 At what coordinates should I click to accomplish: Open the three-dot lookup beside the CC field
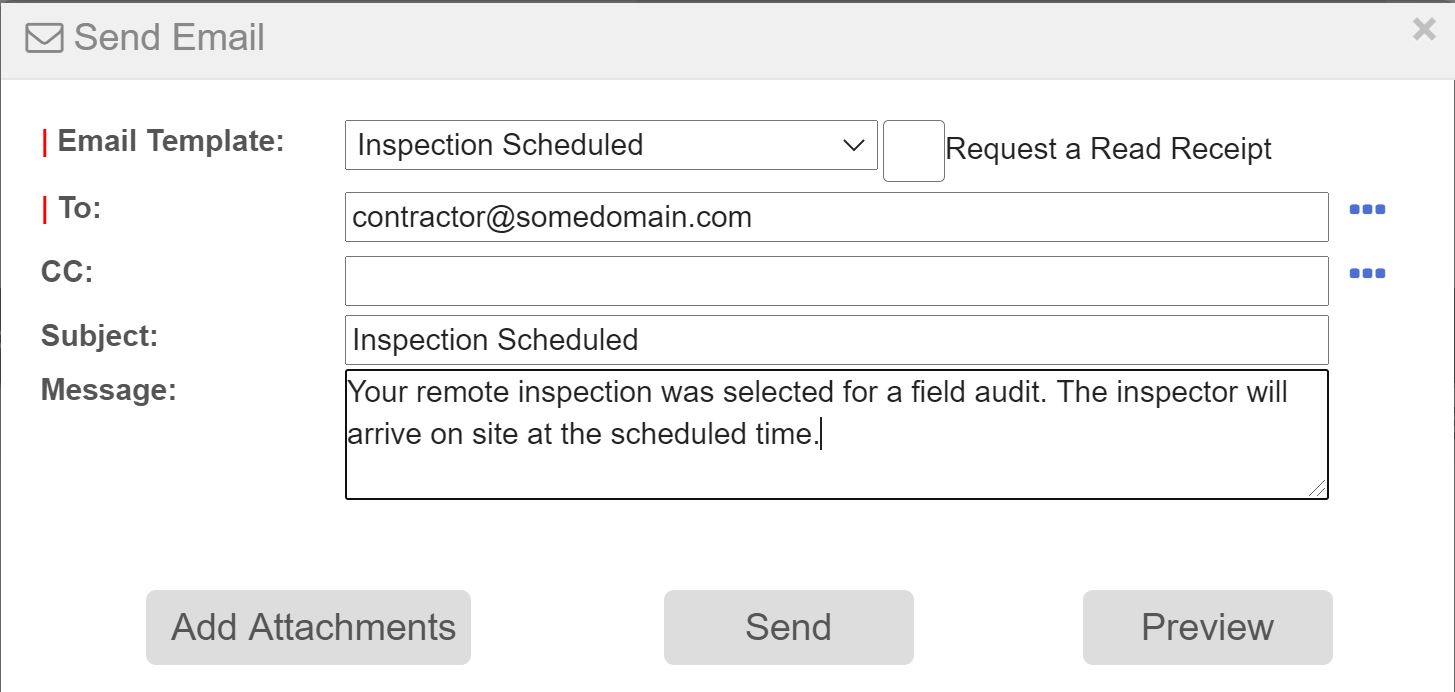pos(1366,274)
